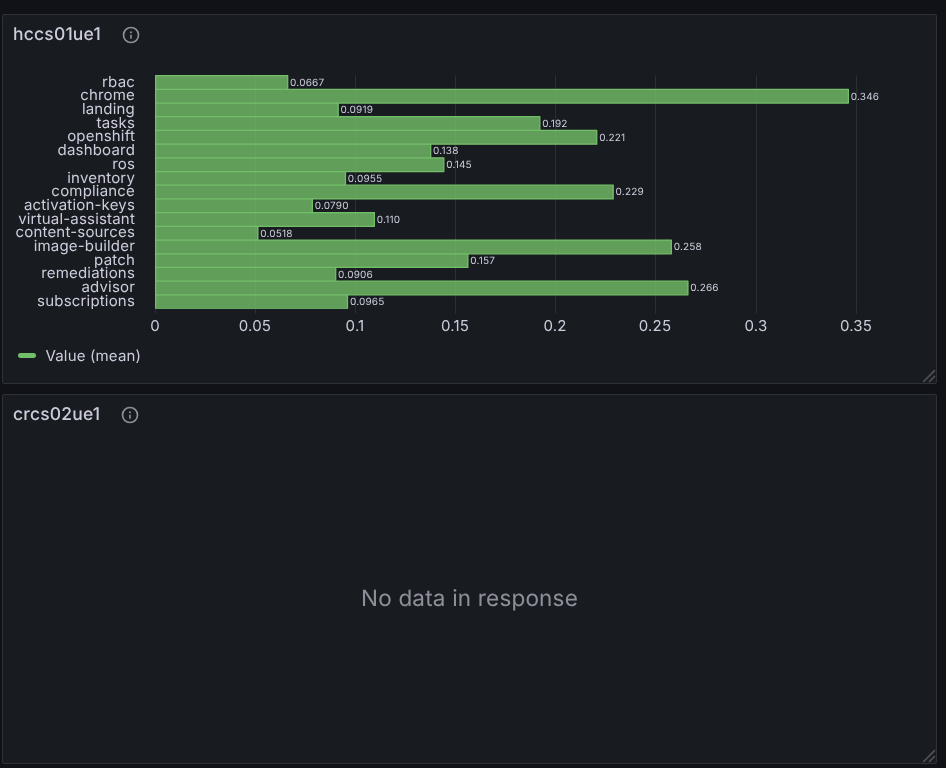Select the subscriptions bar at 0.0965
The image size is (946, 768).
coord(252,302)
